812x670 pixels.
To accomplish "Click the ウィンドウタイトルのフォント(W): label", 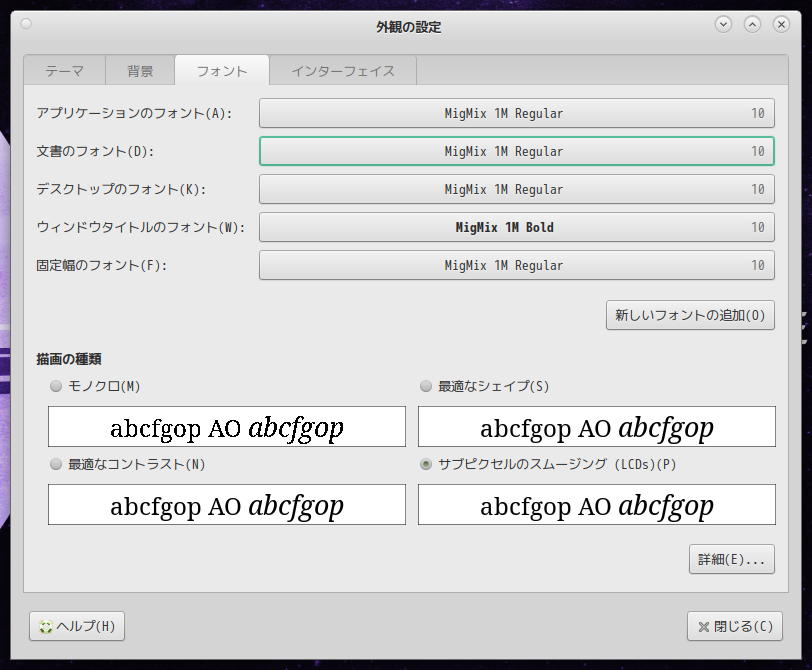I will [140, 227].
